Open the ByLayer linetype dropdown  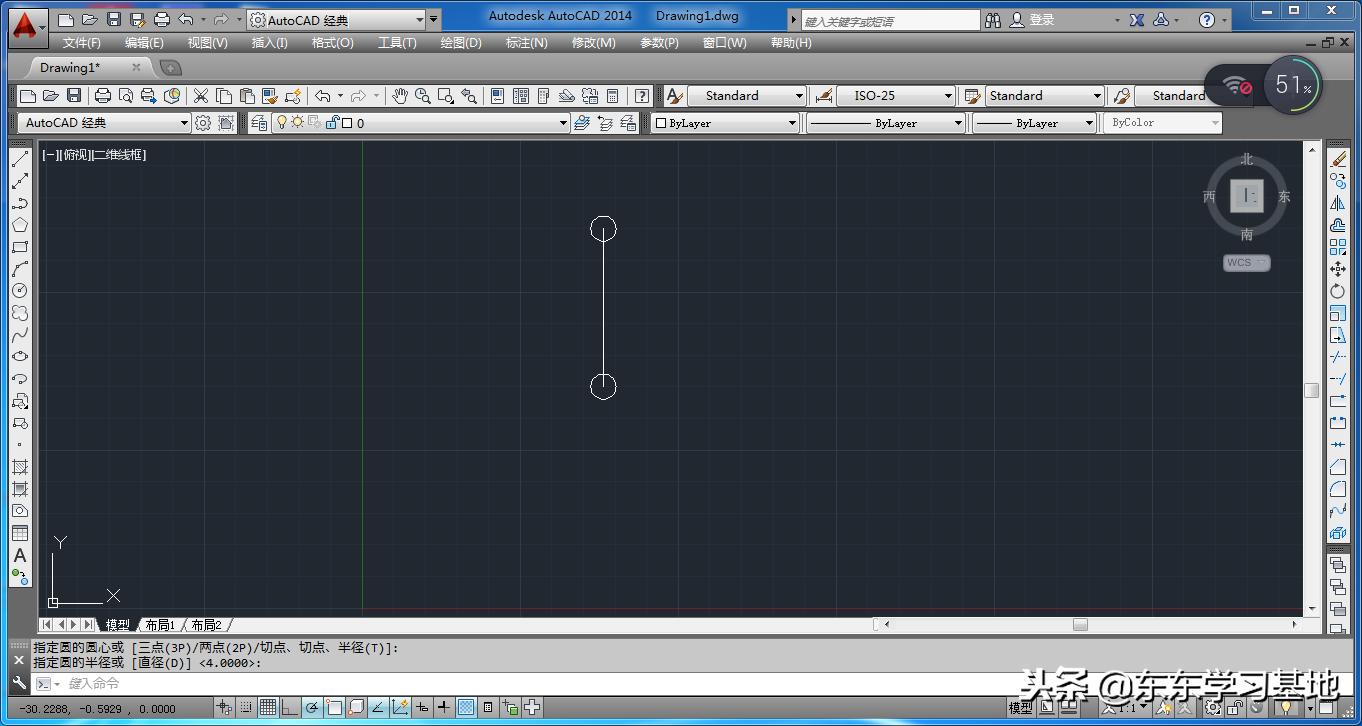pos(886,123)
